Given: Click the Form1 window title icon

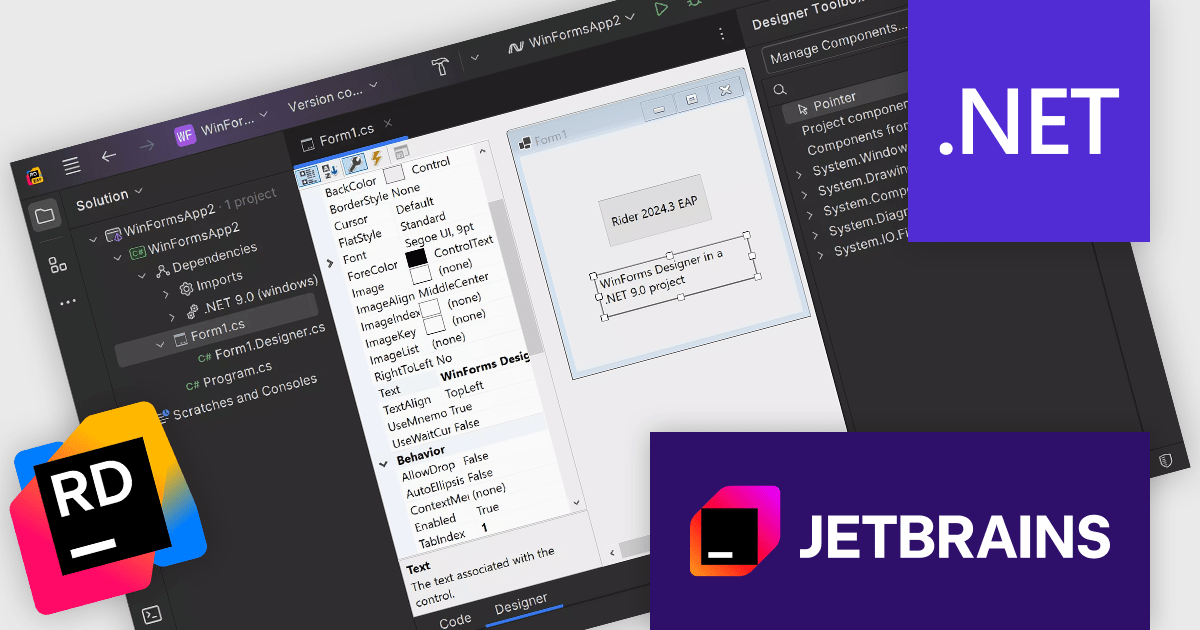Looking at the screenshot, I should (x=523, y=142).
